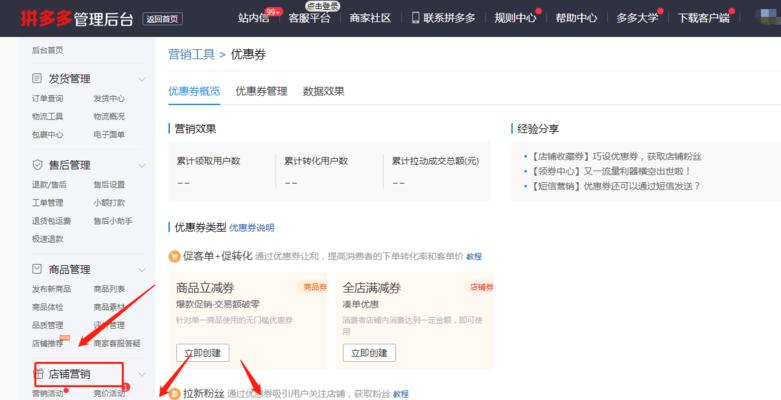Open 退款/售后 in the sidebar
The height and width of the screenshot is (400, 781).
pyautogui.click(x=49, y=184)
